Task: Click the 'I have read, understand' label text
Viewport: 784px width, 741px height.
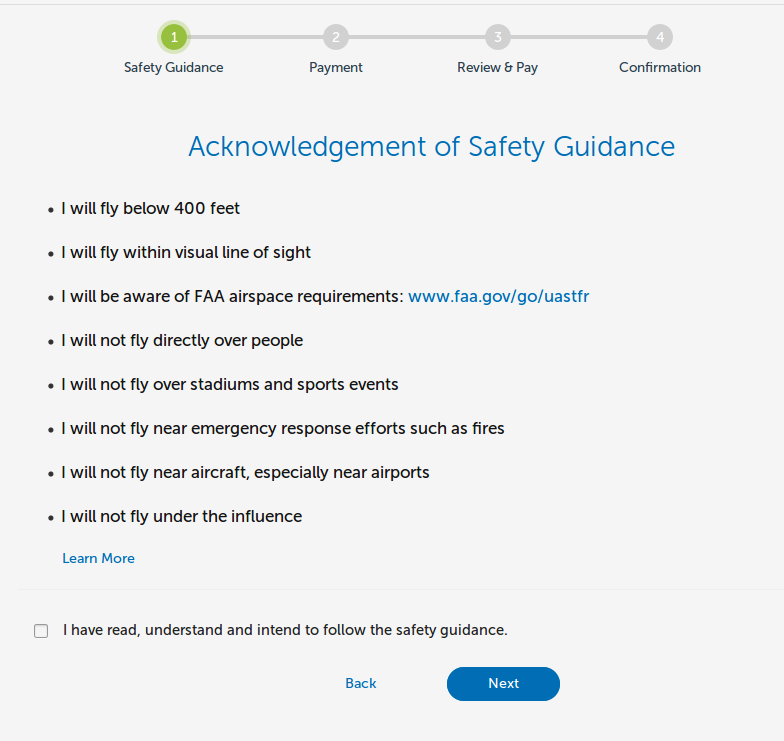Action: coord(285,630)
